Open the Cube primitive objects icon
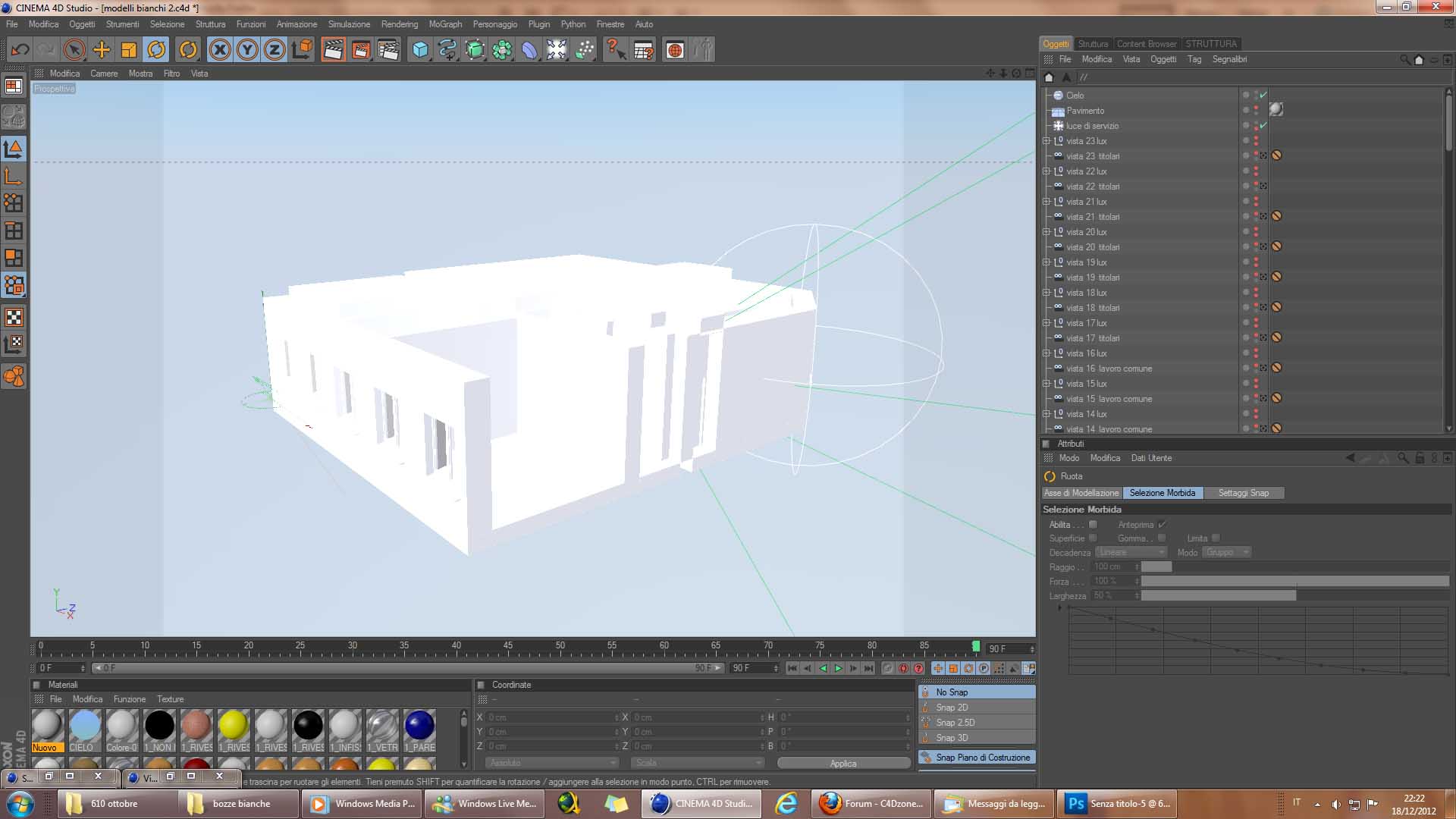Screen dimensions: 1456x819 click(x=419, y=50)
